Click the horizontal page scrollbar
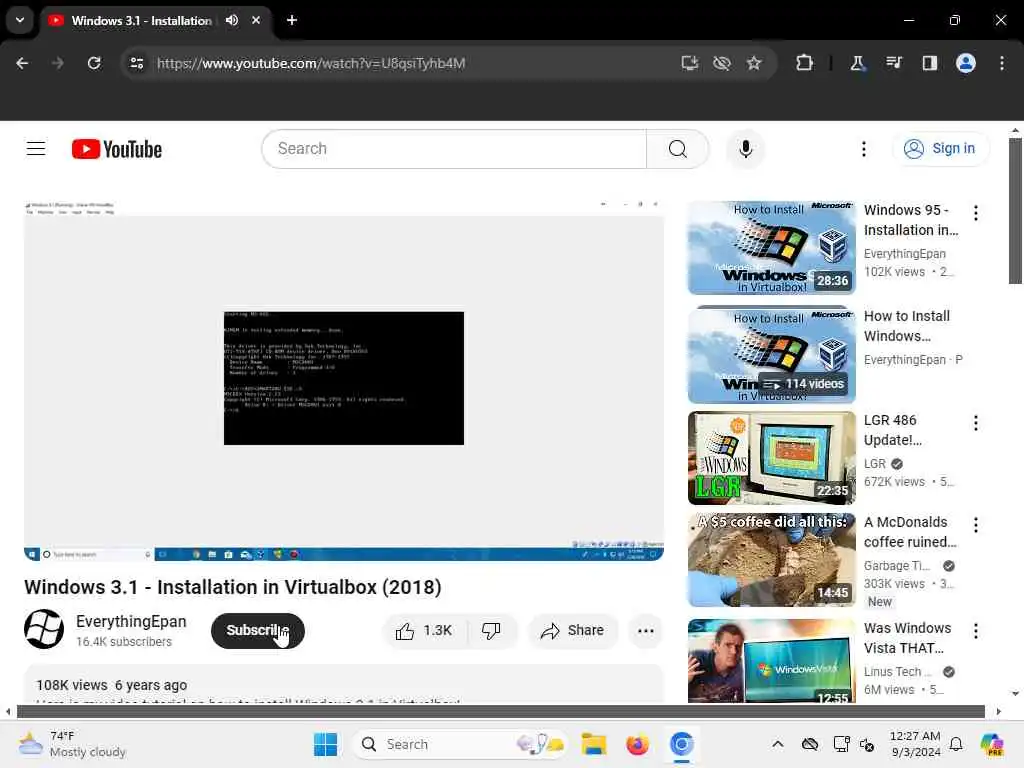Viewport: 1024px width, 768px height. 500,711
